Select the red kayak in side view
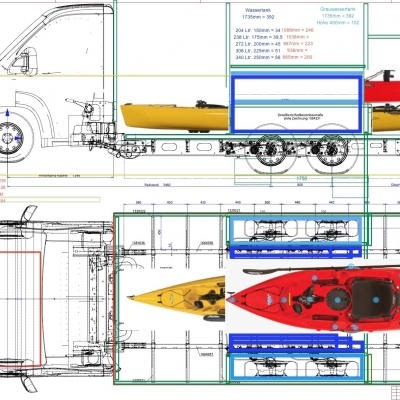 (x=382, y=87)
